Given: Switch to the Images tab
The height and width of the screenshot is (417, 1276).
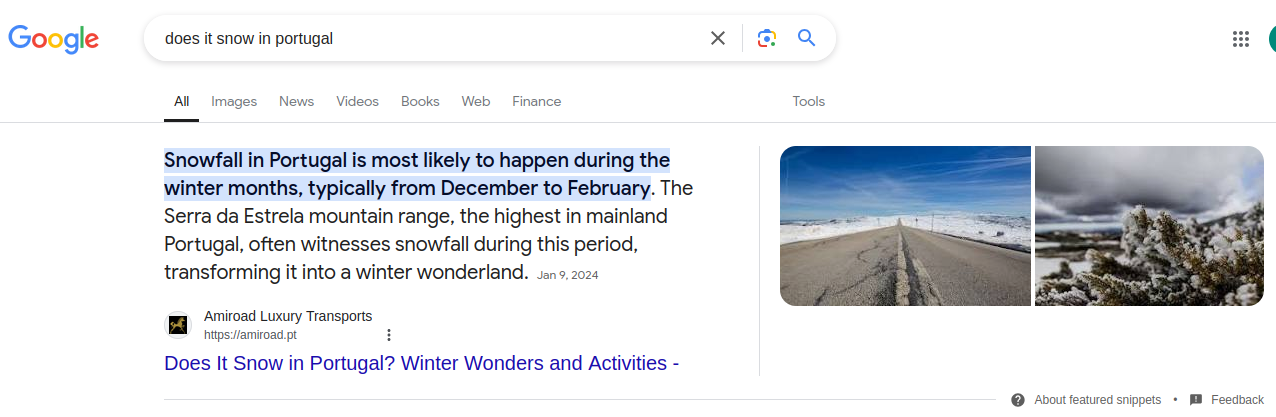Looking at the screenshot, I should coord(234,101).
